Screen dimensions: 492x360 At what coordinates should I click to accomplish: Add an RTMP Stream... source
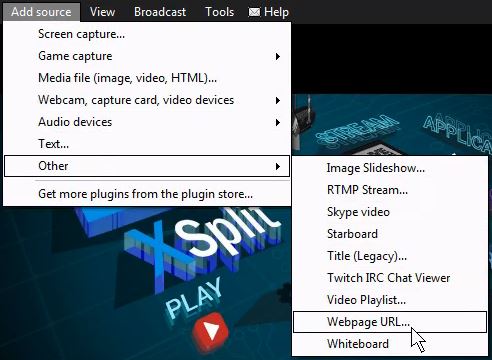[390, 190]
